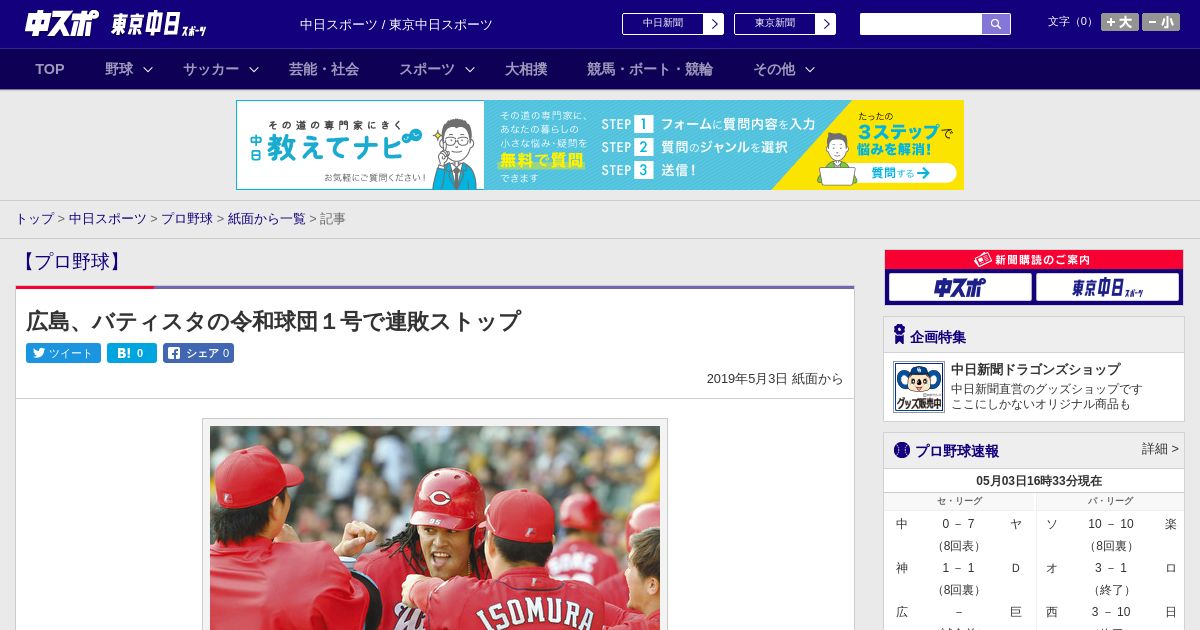Click 東京中日スポーツ subscription banner button
The image size is (1200, 630).
(x=1108, y=287)
